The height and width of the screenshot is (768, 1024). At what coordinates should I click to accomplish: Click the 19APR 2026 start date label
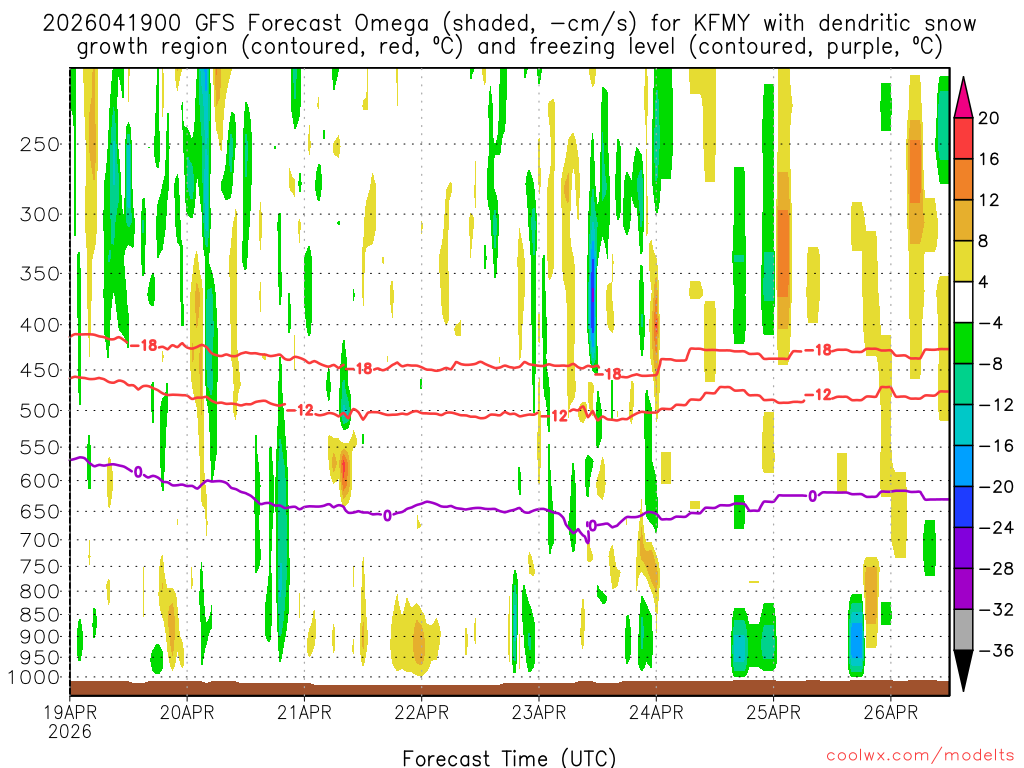(71, 722)
